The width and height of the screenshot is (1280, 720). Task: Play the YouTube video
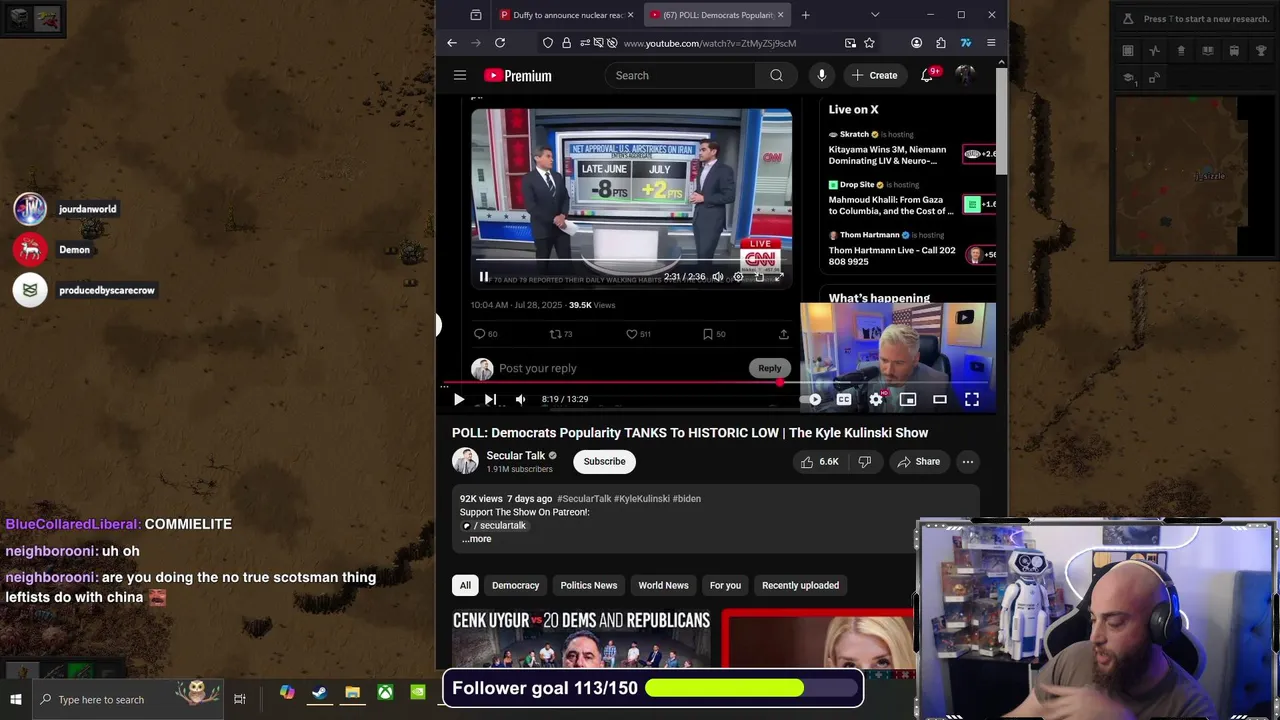point(459,399)
